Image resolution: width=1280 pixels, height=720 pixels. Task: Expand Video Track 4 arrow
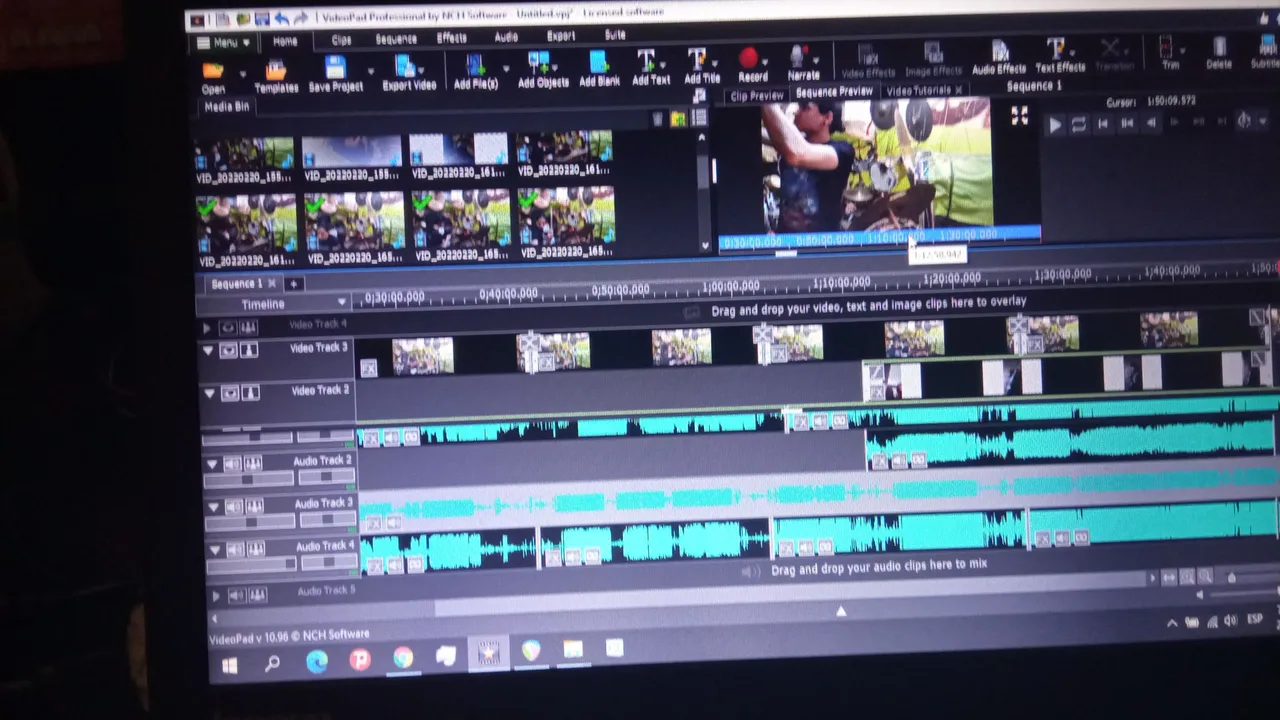207,328
